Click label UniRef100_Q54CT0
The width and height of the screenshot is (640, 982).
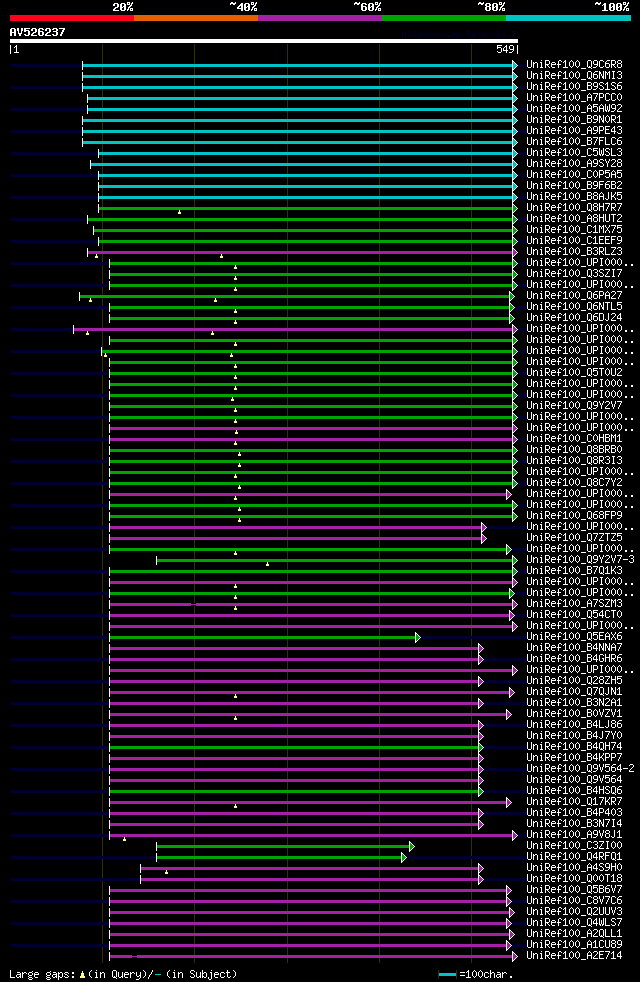(x=574, y=615)
